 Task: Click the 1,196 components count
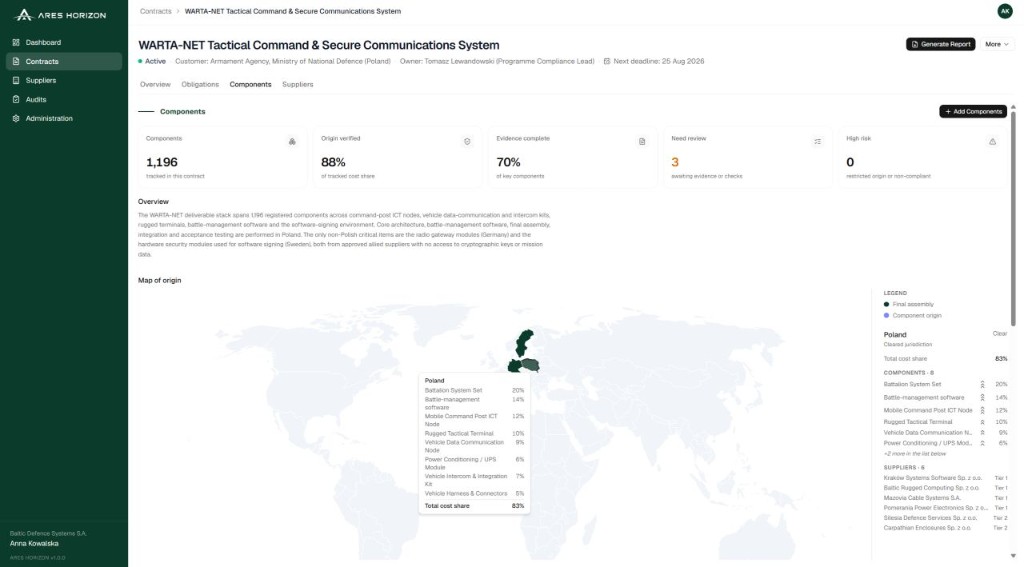click(162, 162)
